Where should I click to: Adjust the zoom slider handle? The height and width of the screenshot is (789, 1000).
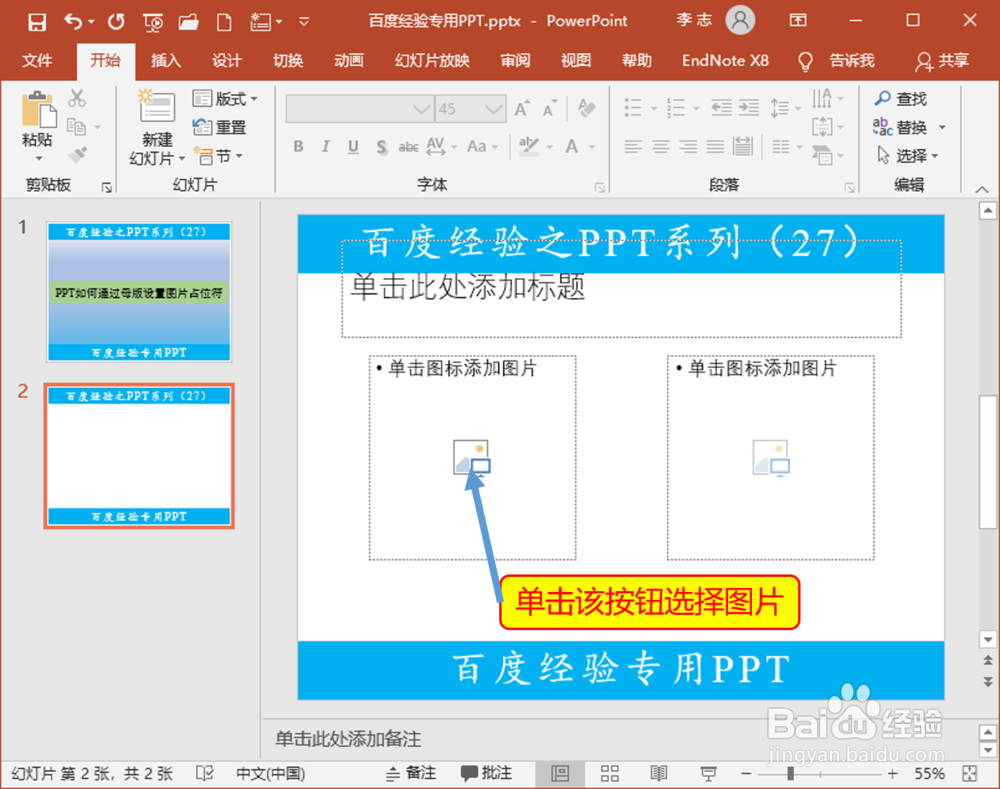coord(790,774)
